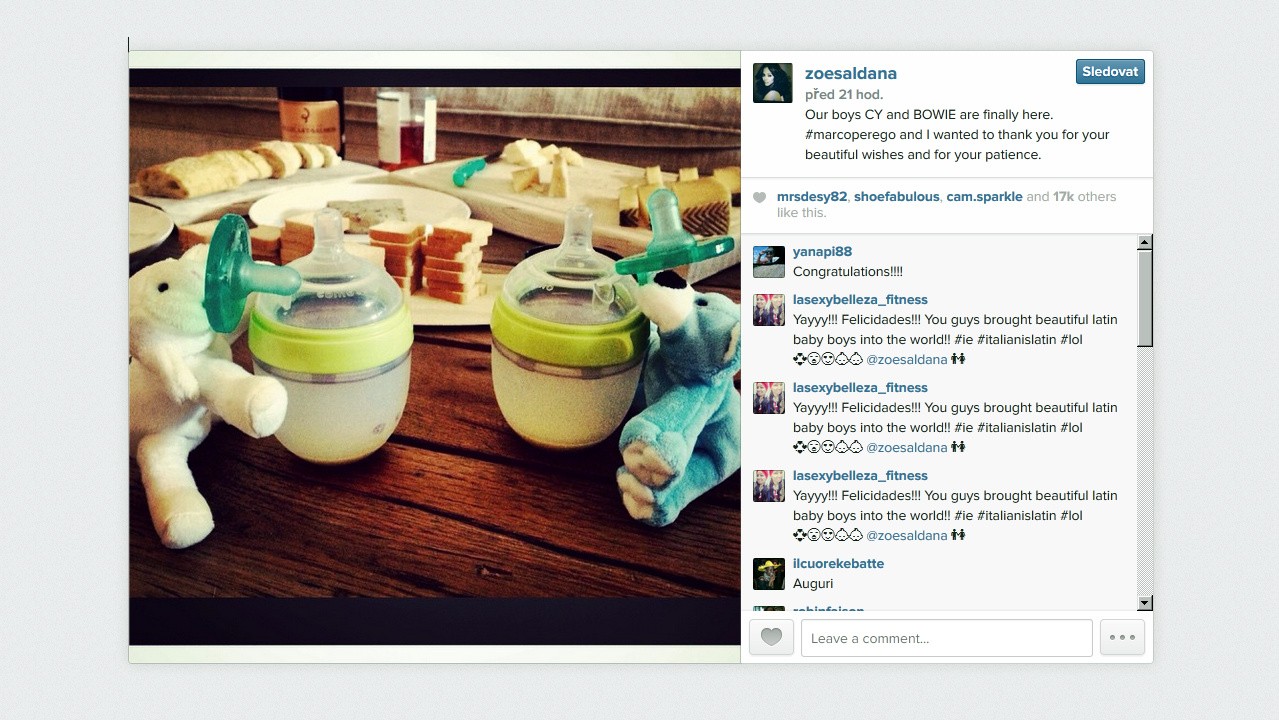Visit shoefabulous profile in likes
This screenshot has width=1279, height=720.
(897, 197)
